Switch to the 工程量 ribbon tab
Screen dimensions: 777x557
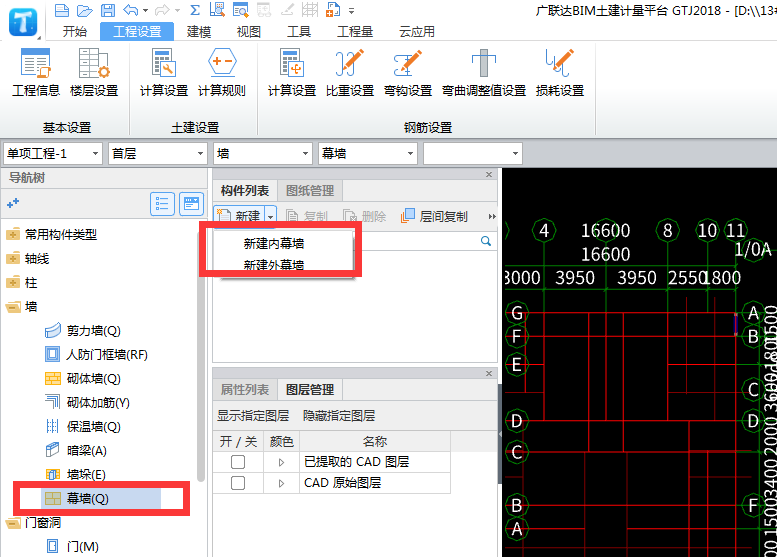(x=355, y=32)
